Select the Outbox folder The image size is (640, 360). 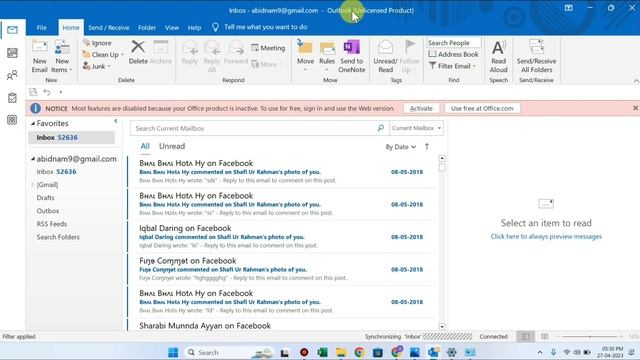(48, 211)
